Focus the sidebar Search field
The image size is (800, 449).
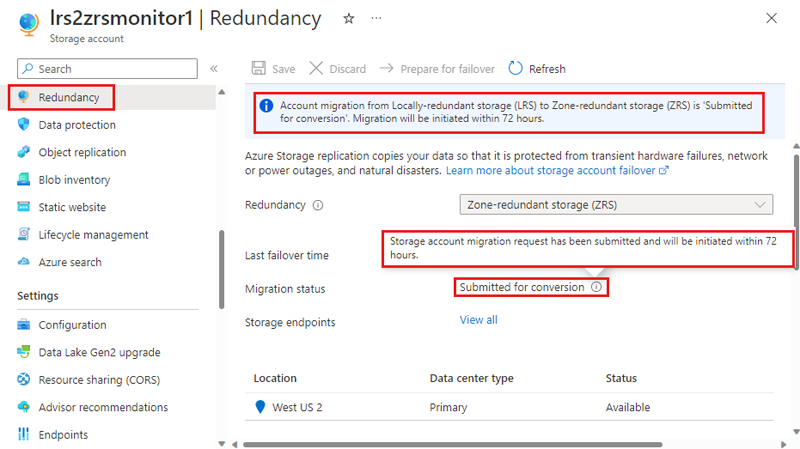pos(107,68)
